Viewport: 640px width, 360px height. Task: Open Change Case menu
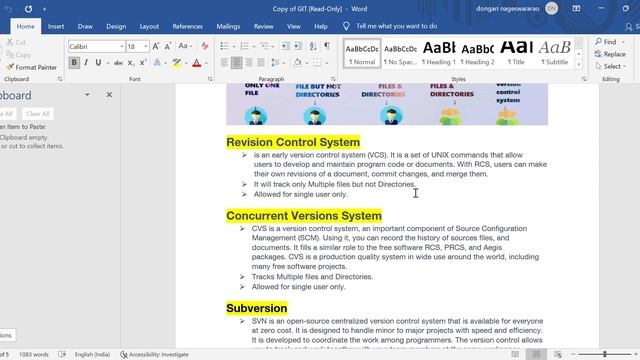185,46
